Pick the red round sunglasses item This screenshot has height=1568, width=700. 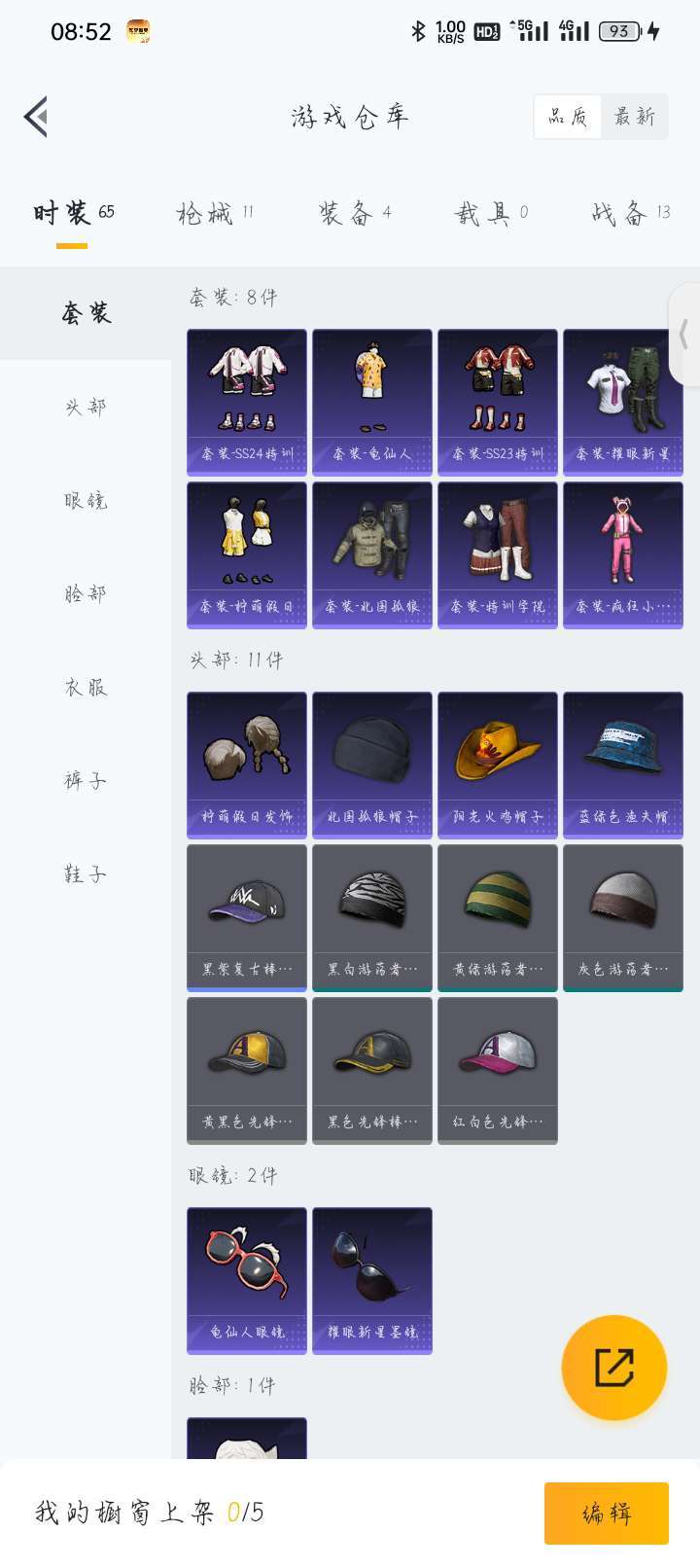247,1281
